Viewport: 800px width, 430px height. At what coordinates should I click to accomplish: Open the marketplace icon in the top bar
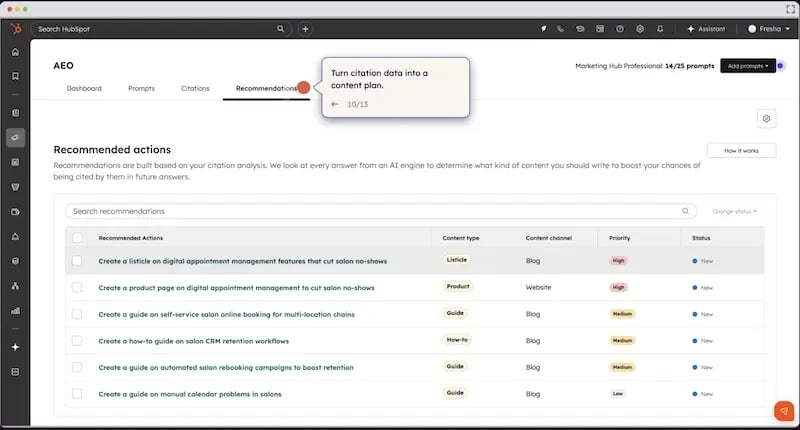[600, 29]
